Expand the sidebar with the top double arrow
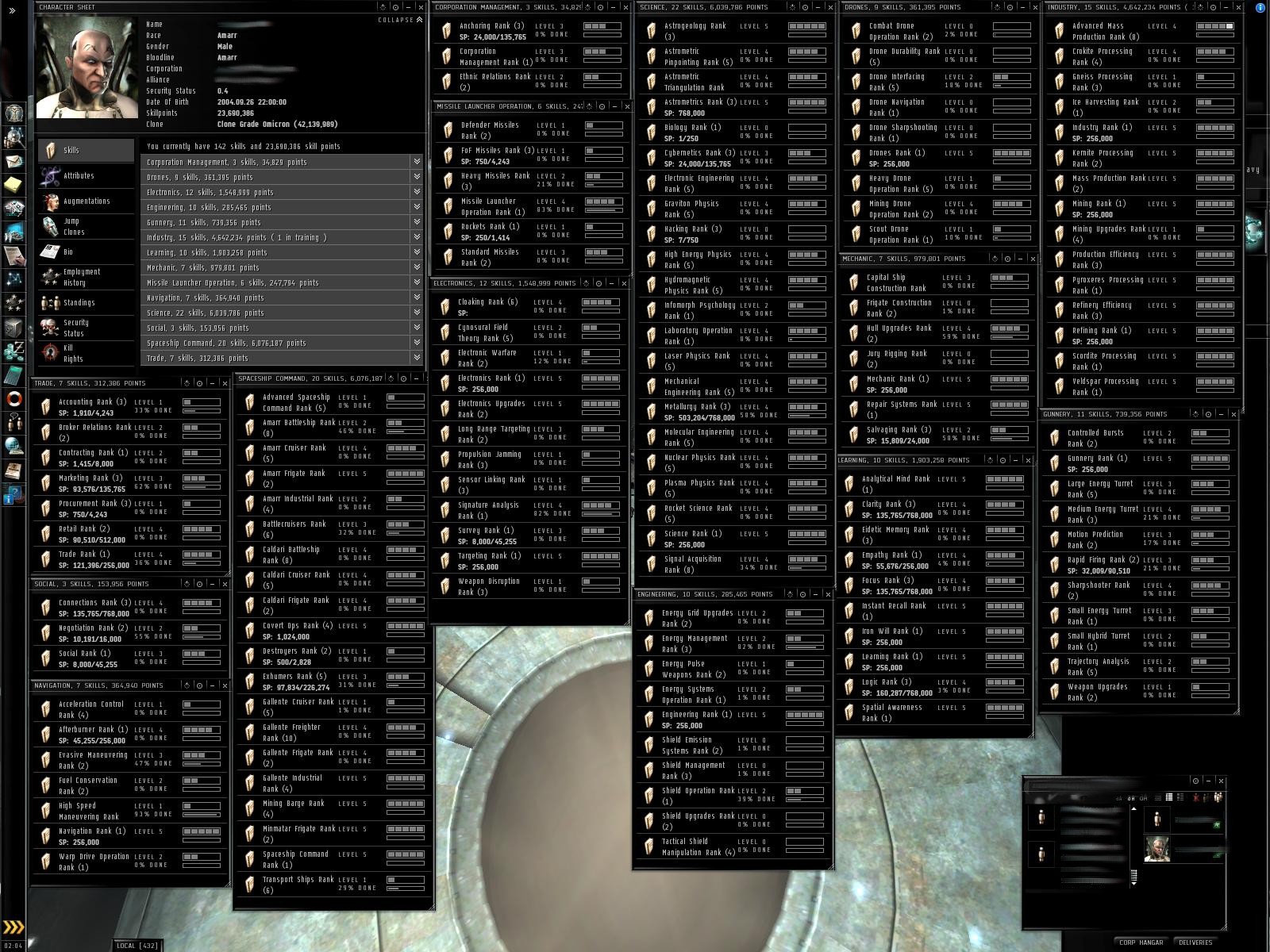The width and height of the screenshot is (1270, 952). point(11,10)
